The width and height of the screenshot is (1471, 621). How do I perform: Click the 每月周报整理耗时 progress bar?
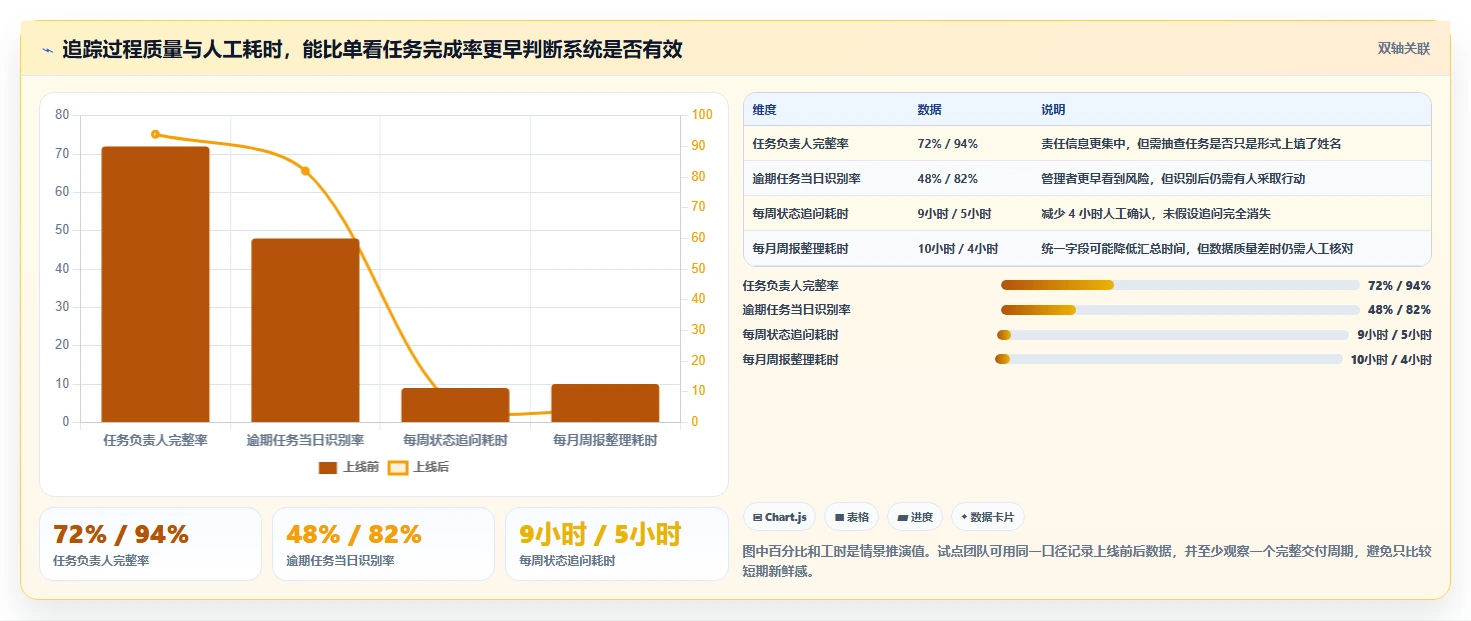pos(1169,359)
